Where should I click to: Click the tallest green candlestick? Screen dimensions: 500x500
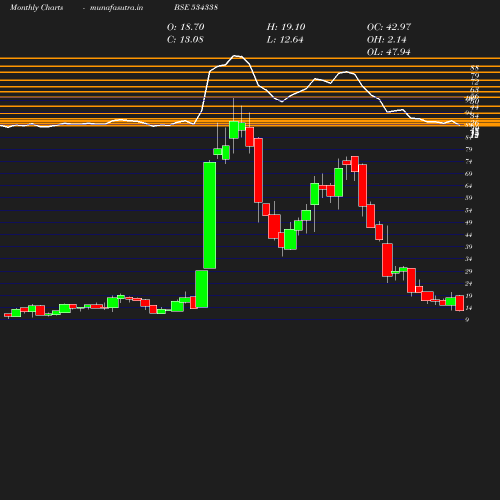pos(210,215)
